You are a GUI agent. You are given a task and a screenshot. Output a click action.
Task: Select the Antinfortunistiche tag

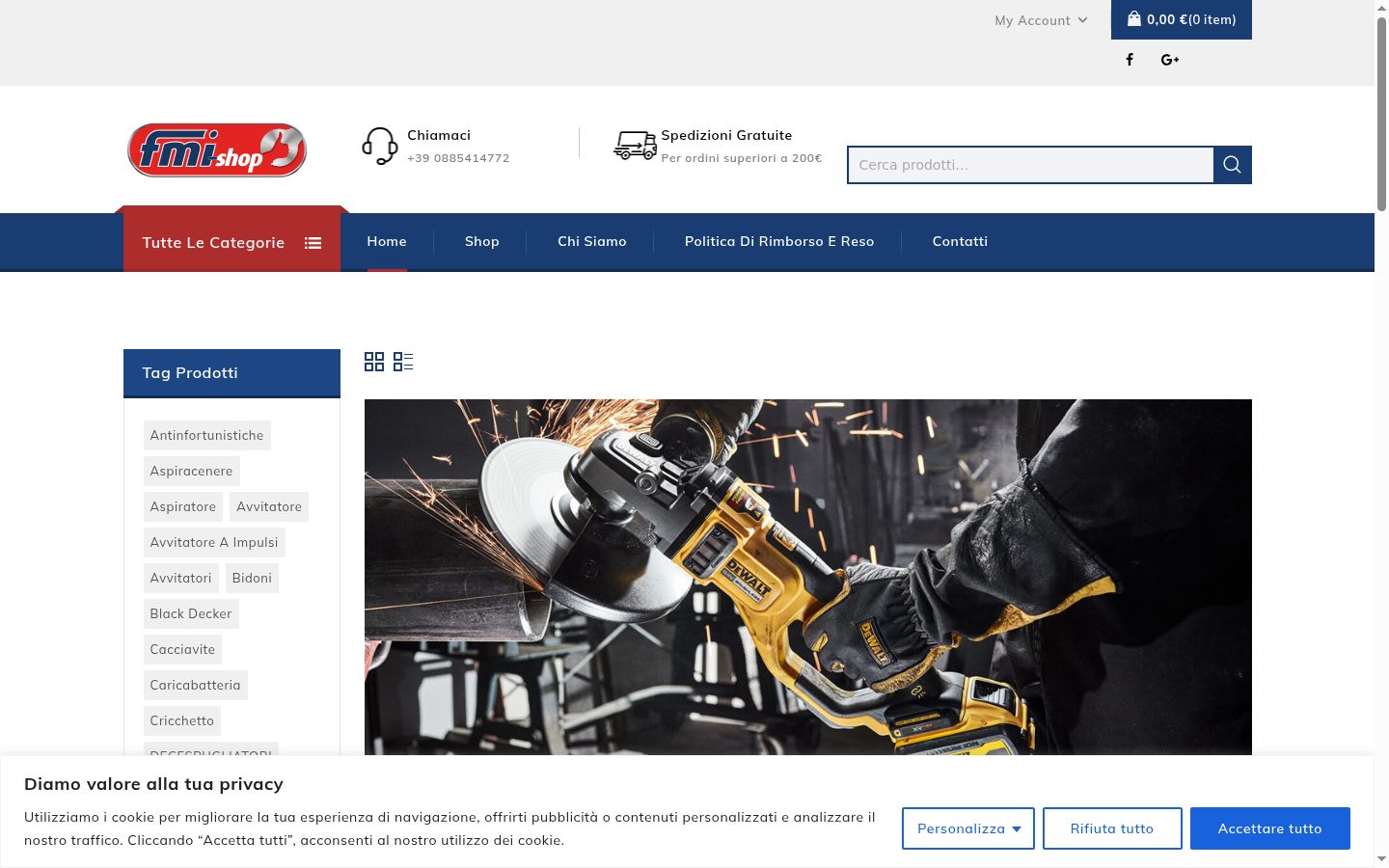206,435
